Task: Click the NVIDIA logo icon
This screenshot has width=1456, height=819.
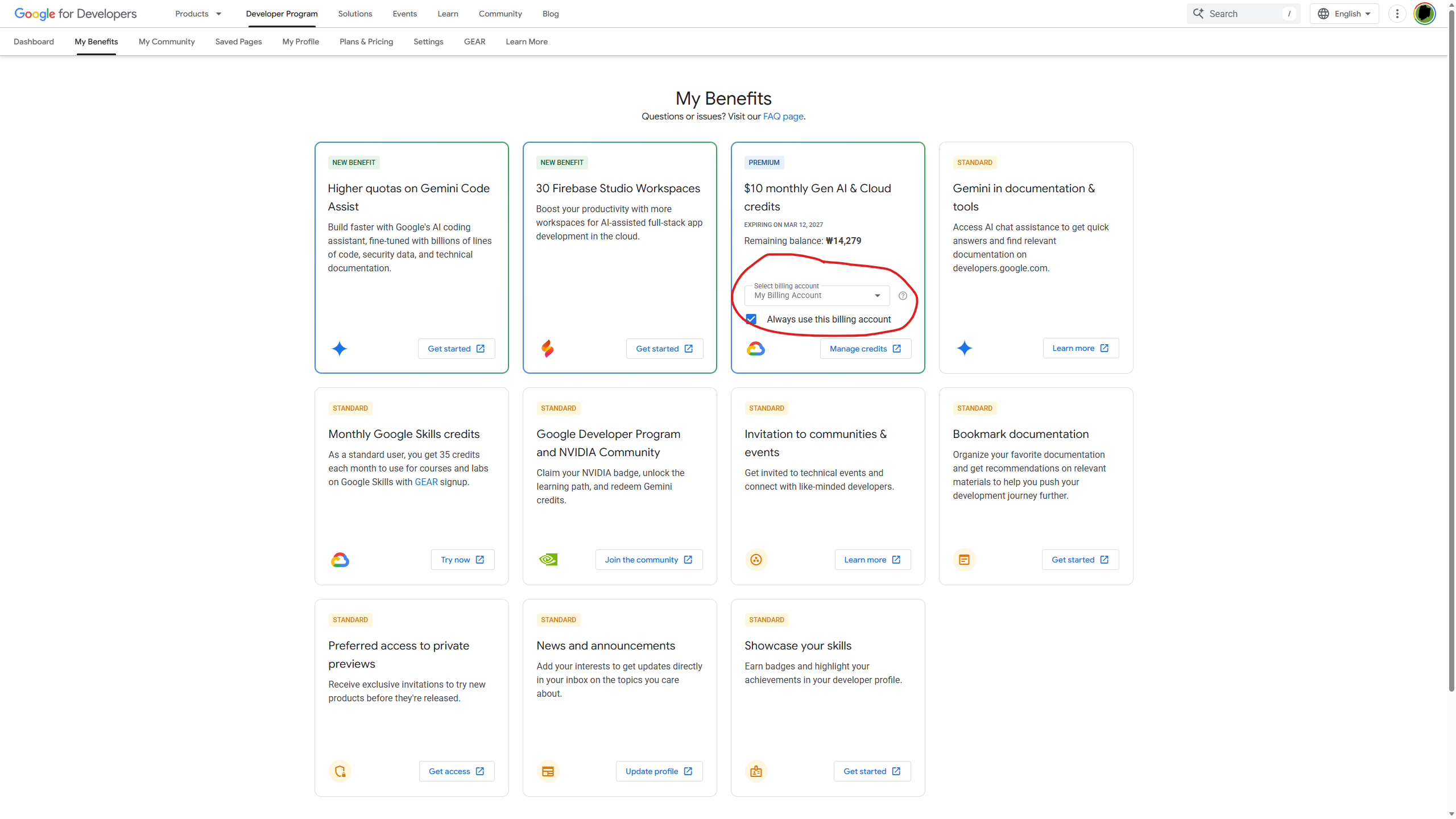Action: [548, 560]
